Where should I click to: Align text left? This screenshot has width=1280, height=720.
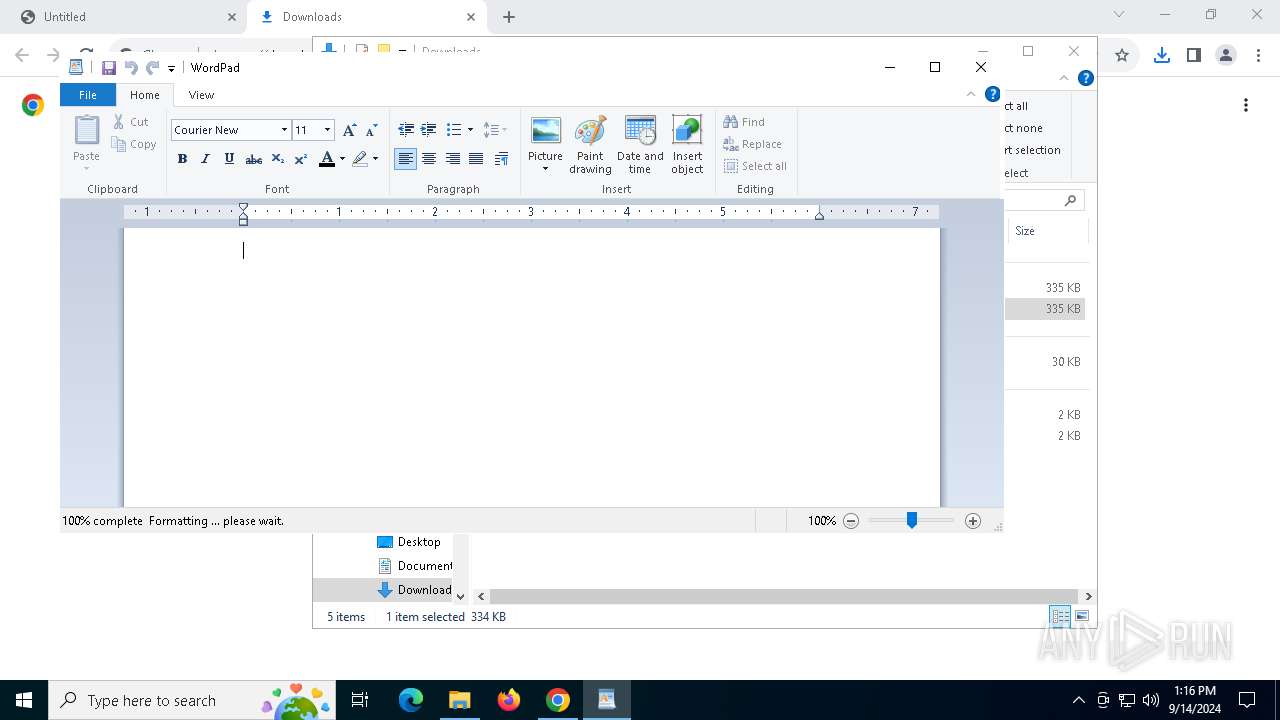405,159
